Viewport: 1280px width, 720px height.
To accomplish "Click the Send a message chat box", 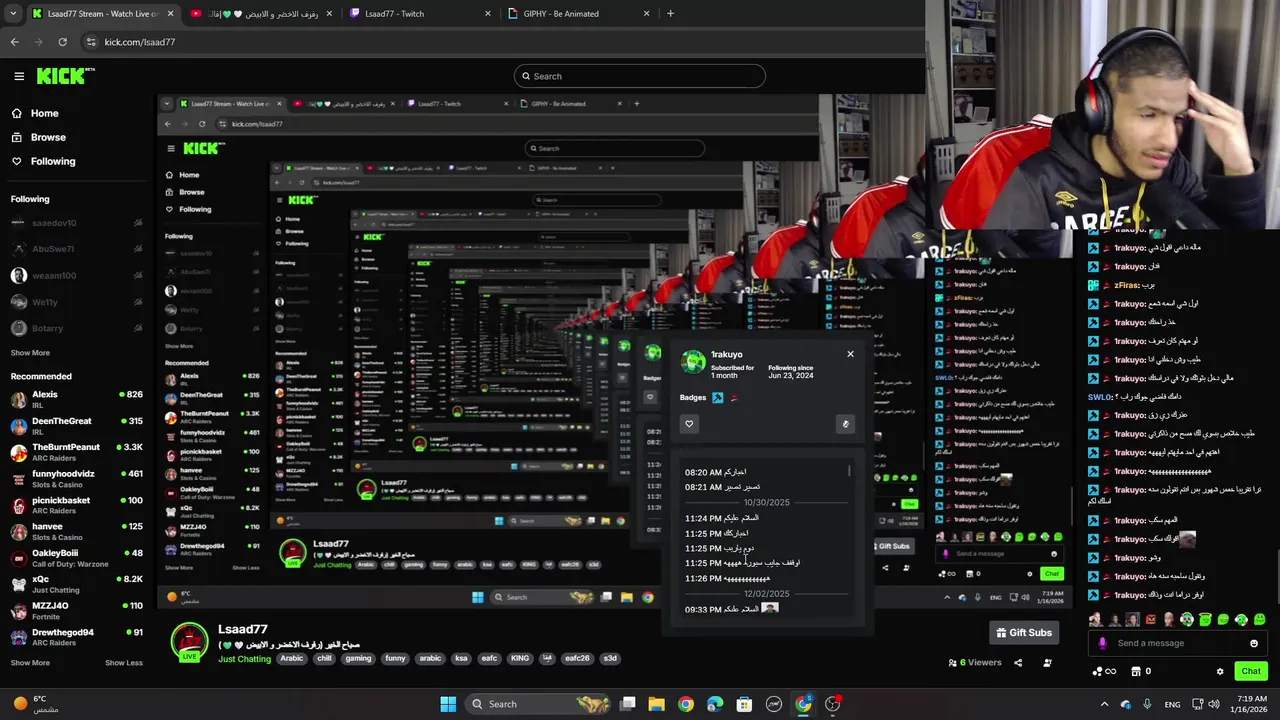I will pyautogui.click(x=1176, y=643).
